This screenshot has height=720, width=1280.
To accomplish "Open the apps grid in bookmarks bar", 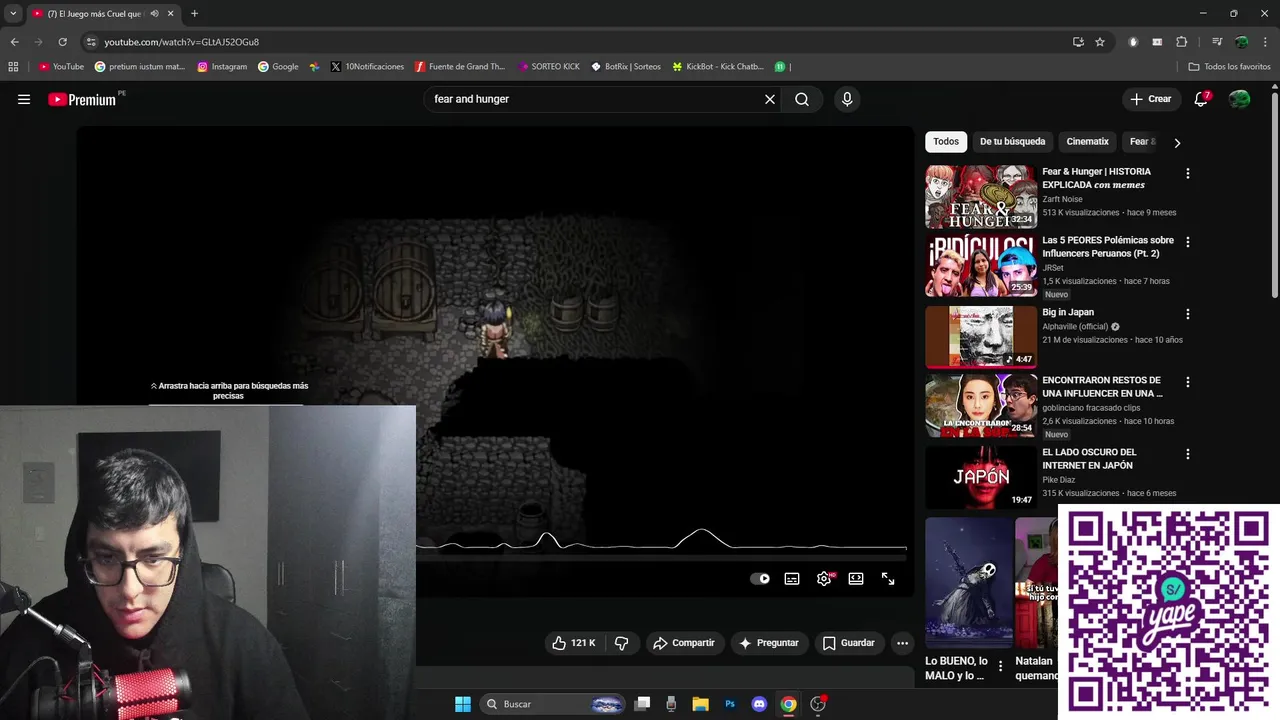I will click(x=13, y=67).
